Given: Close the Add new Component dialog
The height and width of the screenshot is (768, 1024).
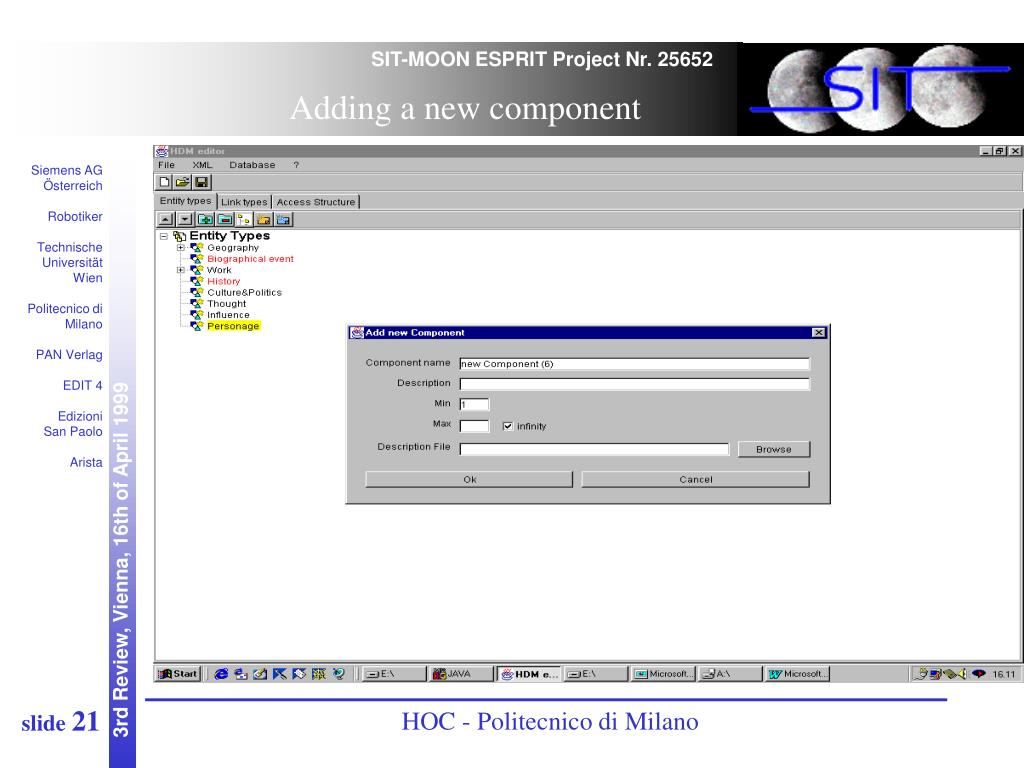Looking at the screenshot, I should [x=818, y=332].
